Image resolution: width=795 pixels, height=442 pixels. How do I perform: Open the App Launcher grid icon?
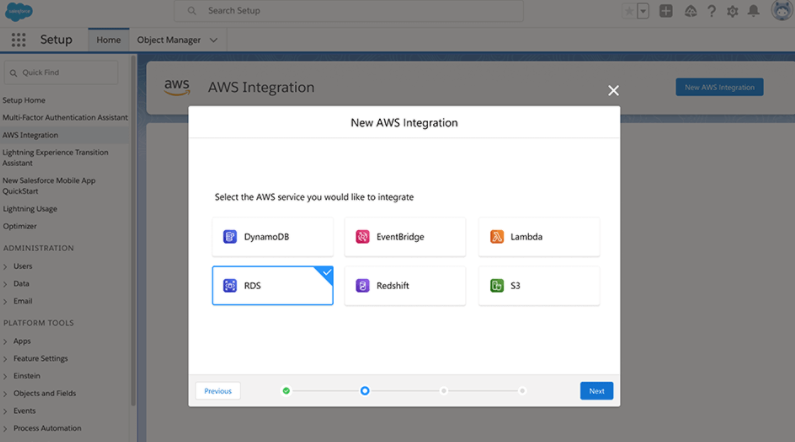[x=18, y=40]
